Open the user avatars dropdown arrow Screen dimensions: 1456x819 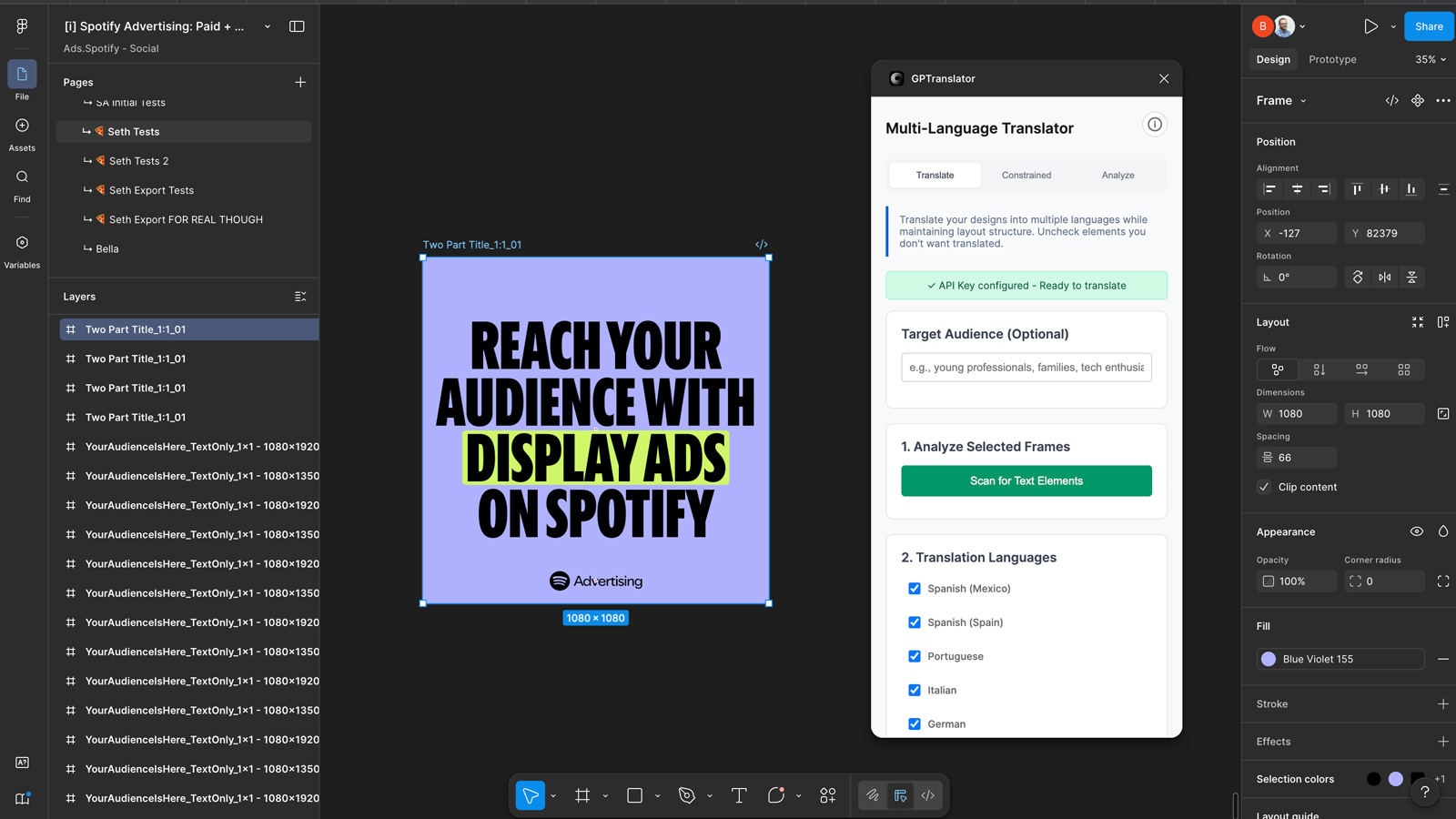coord(1302,26)
